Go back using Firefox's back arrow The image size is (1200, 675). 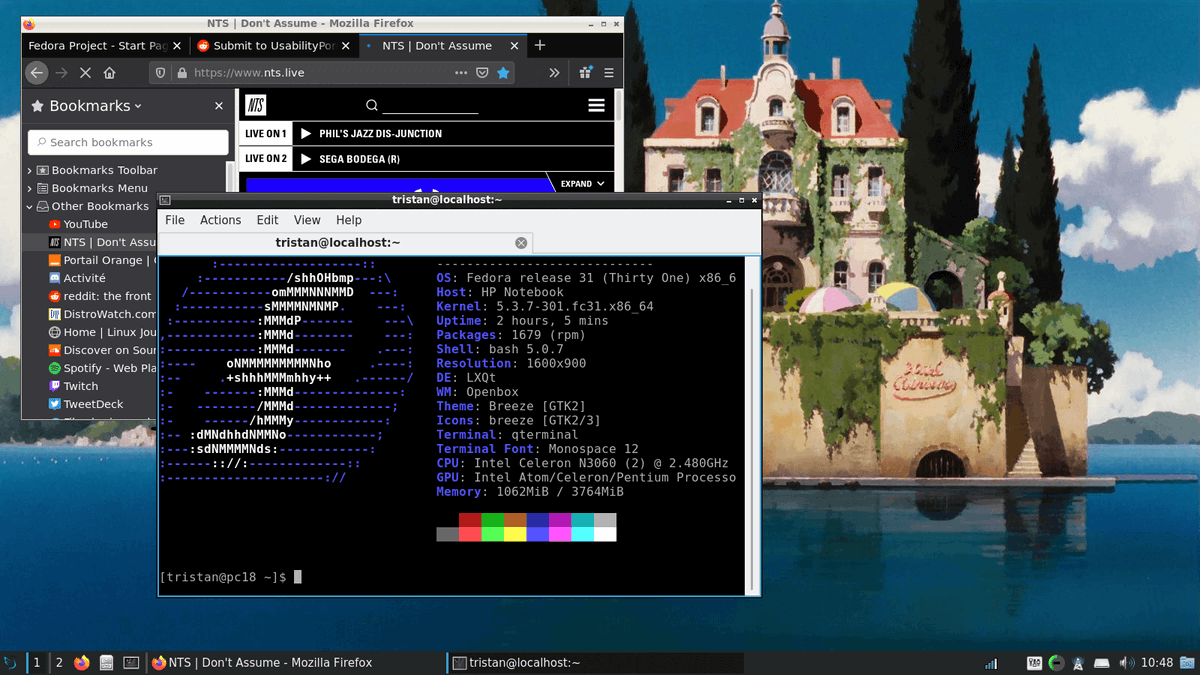[x=36, y=73]
